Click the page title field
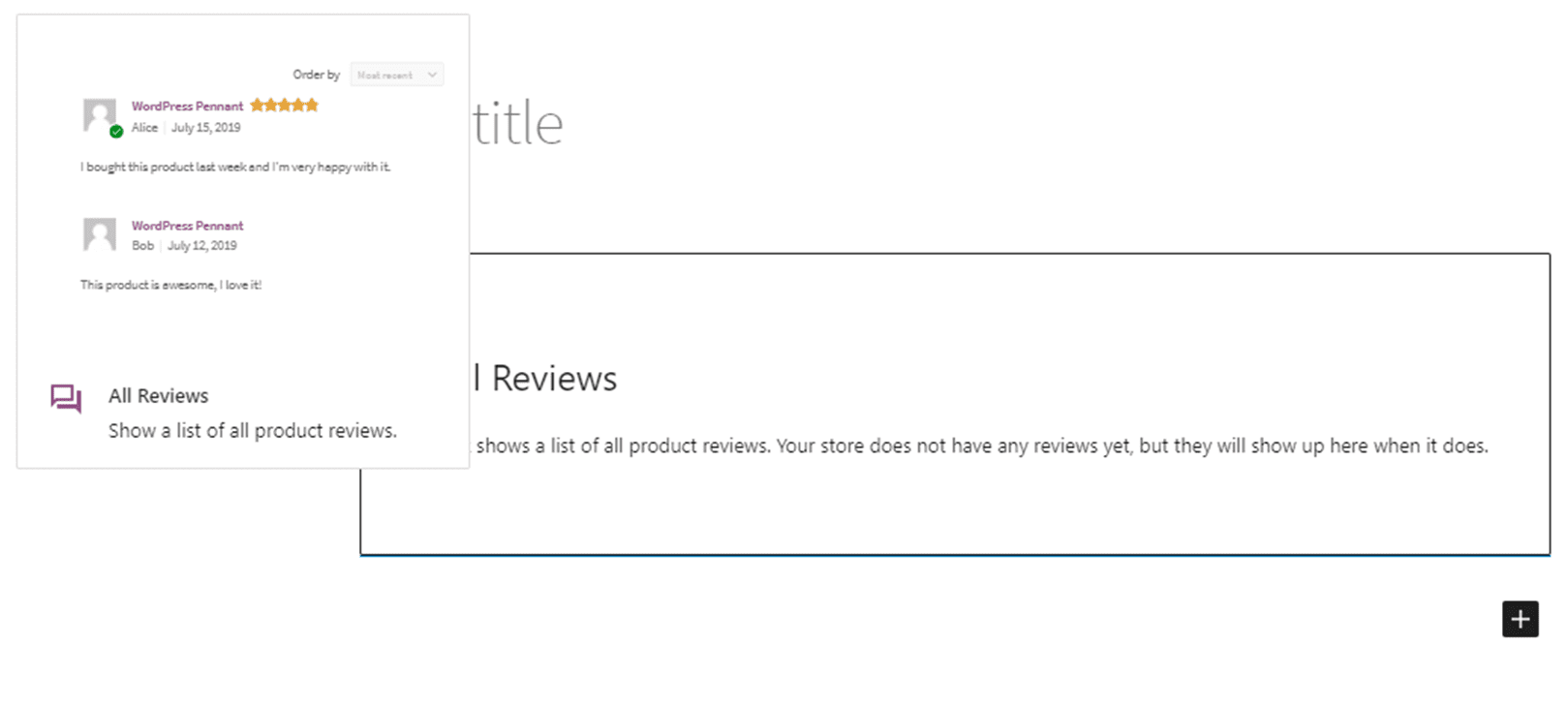1568x707 pixels. [x=518, y=125]
